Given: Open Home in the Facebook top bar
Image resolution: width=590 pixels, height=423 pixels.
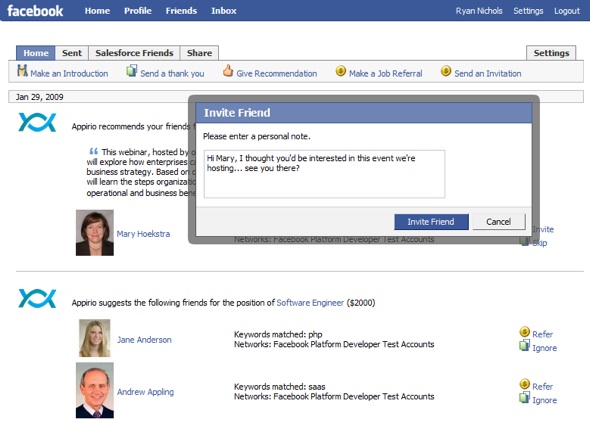Looking at the screenshot, I should (x=97, y=11).
